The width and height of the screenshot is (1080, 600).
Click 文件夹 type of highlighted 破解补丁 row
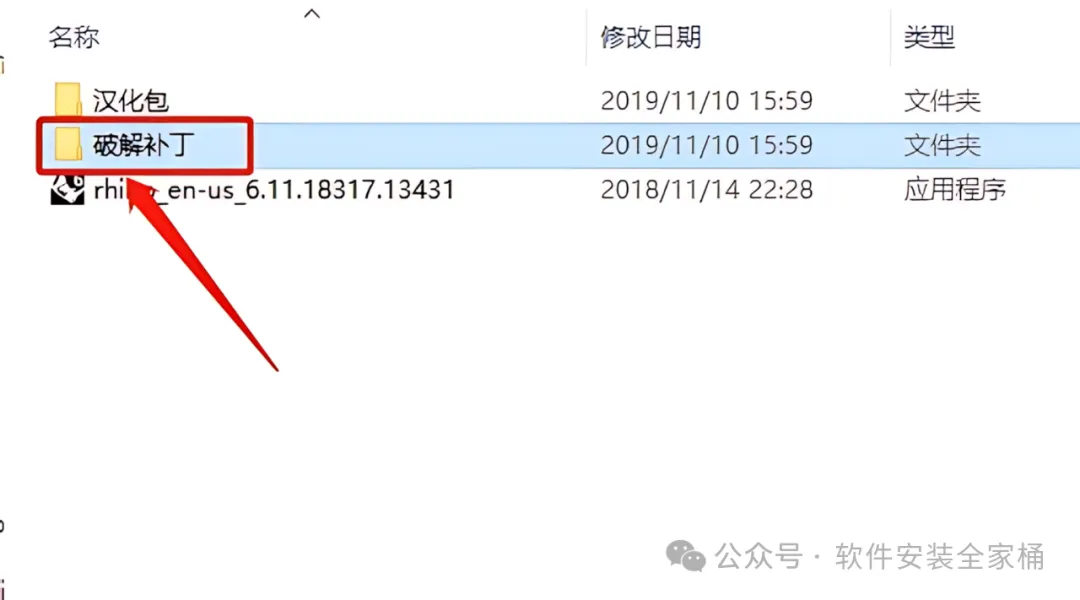tap(942, 145)
